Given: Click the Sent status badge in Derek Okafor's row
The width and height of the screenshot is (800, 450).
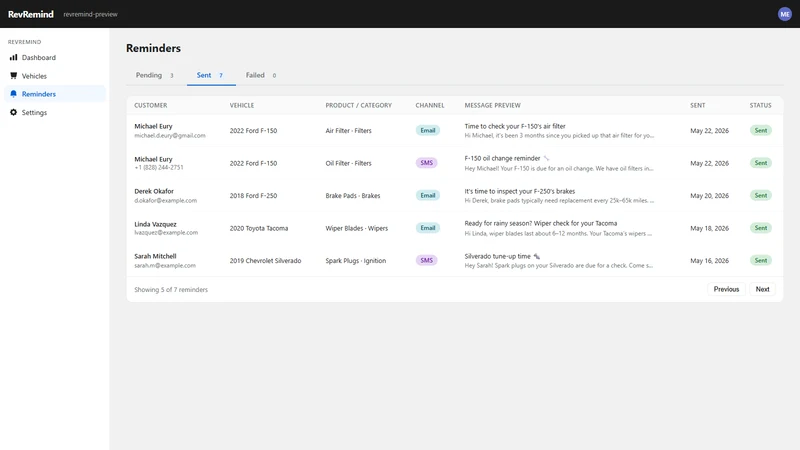Looking at the screenshot, I should pyautogui.click(x=761, y=195).
